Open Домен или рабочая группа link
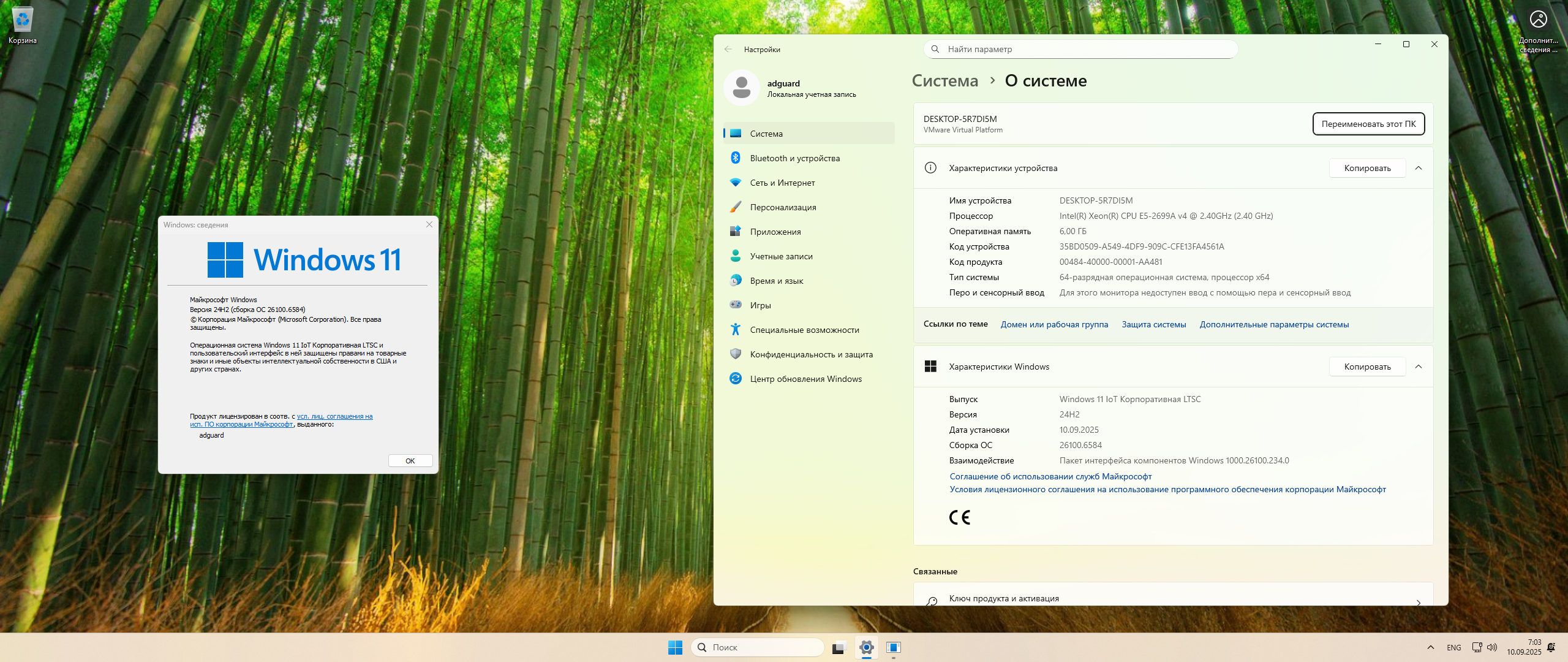The image size is (1568, 662). tap(1054, 324)
